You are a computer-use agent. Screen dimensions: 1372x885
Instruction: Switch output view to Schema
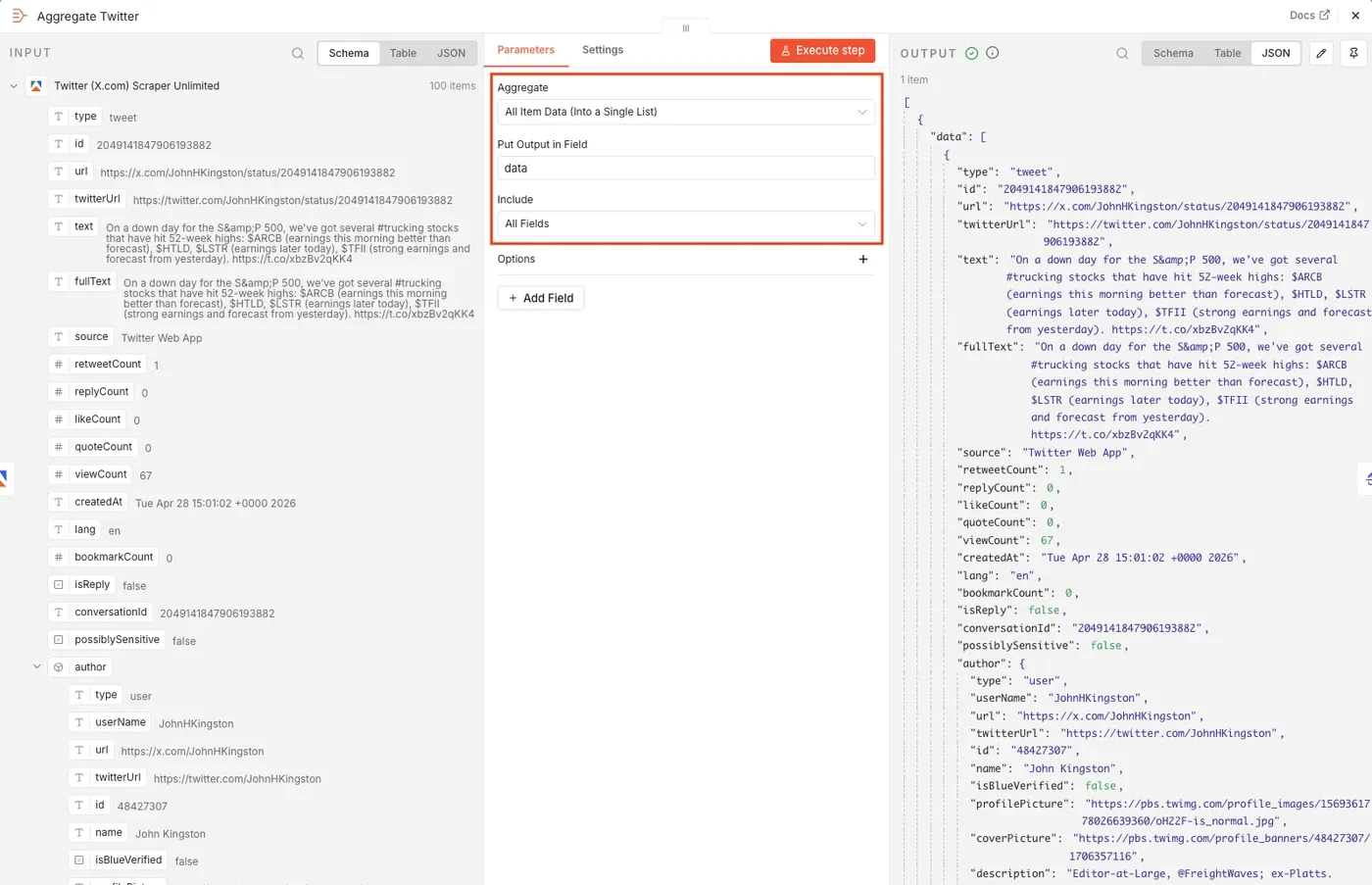pyautogui.click(x=1173, y=53)
